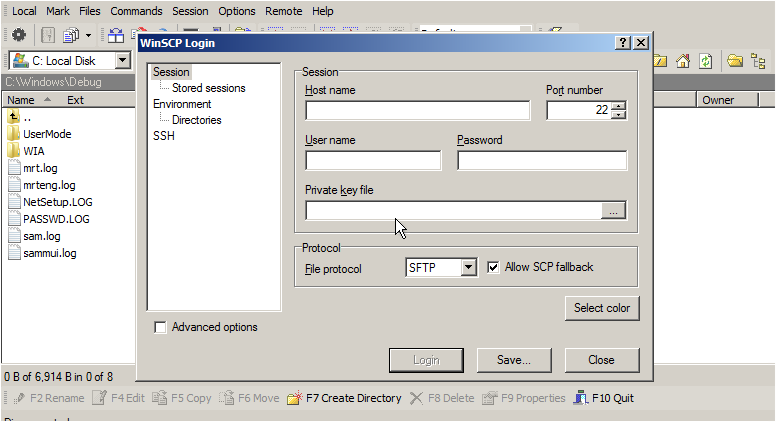
Task: Uncheck Allow SCP fallback
Action: pyautogui.click(x=493, y=268)
